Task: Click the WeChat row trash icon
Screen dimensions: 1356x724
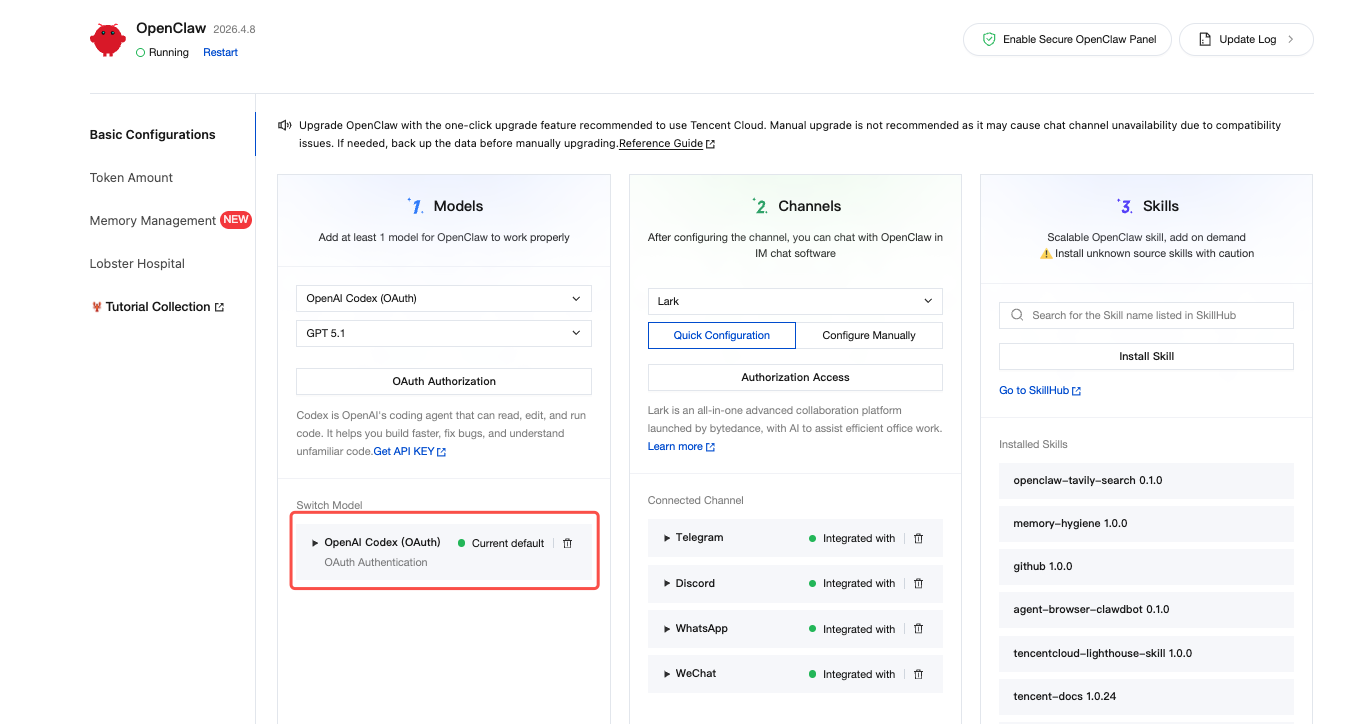Action: point(918,674)
